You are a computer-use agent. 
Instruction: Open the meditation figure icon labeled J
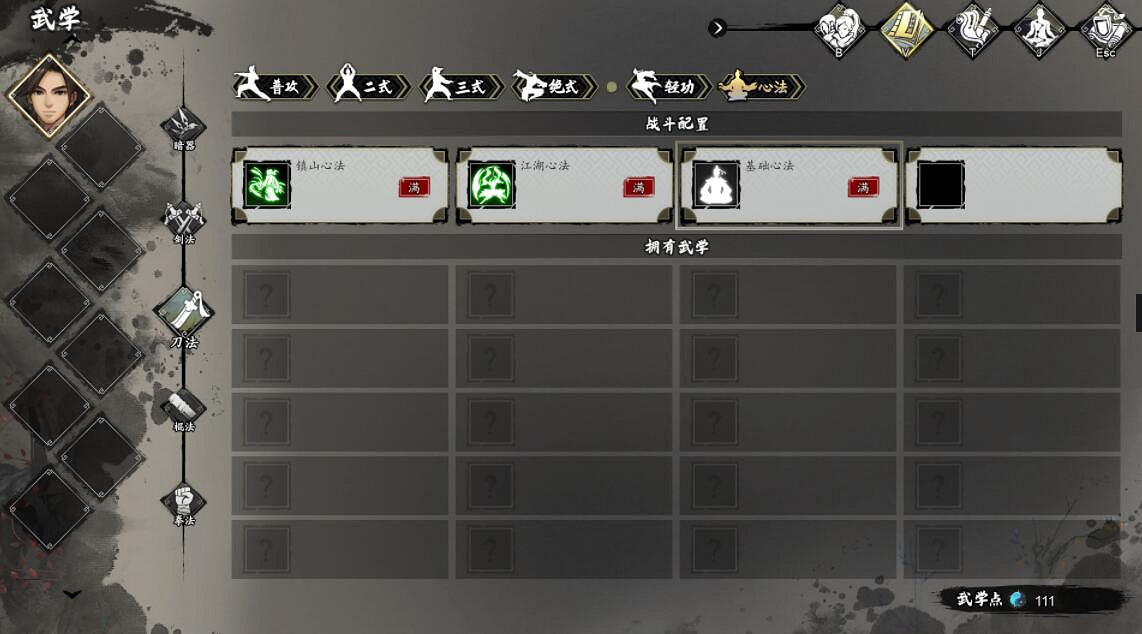coord(1039,30)
